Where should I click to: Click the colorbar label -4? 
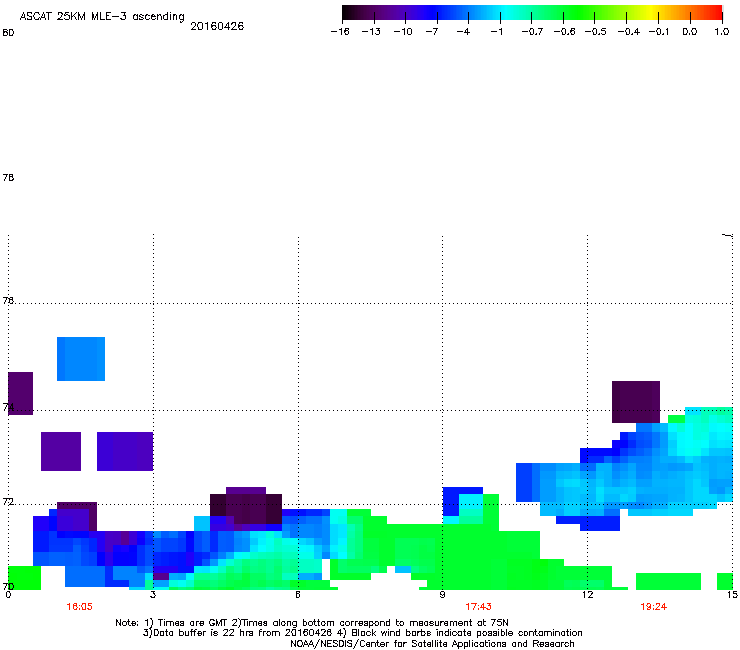tap(463, 32)
